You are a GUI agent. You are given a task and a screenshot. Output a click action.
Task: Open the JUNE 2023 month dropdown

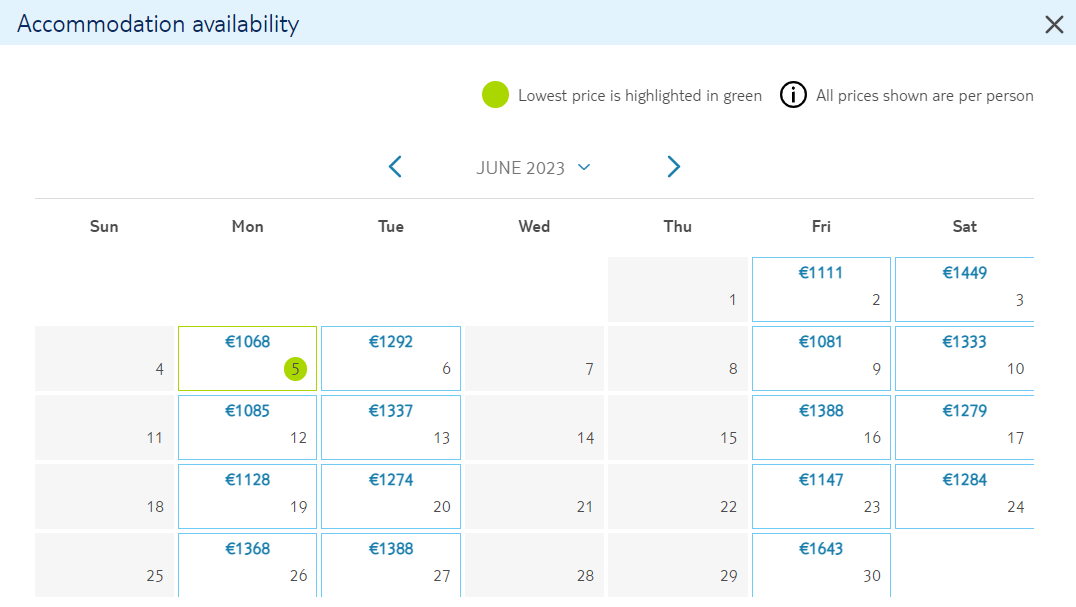click(533, 168)
